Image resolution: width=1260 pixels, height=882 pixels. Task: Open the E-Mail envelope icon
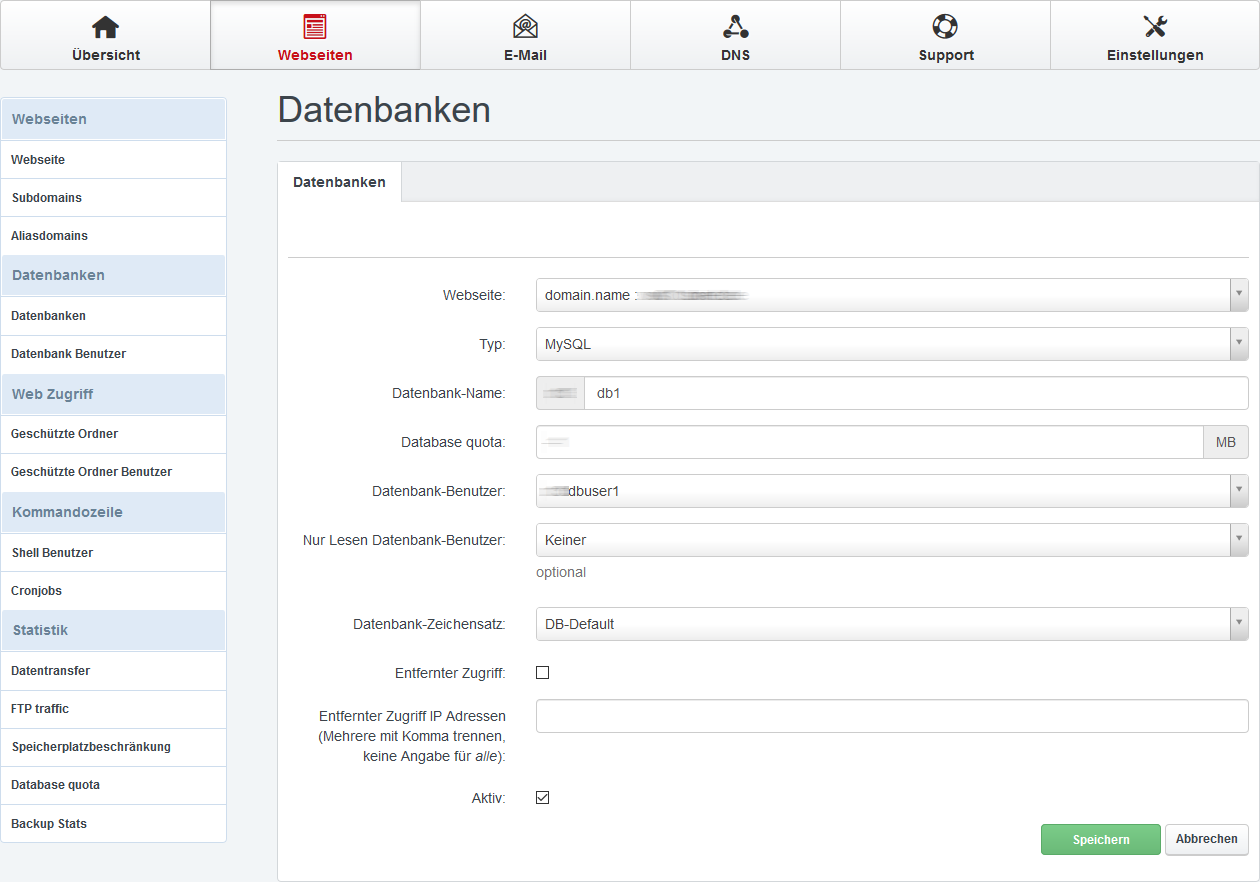point(525,27)
